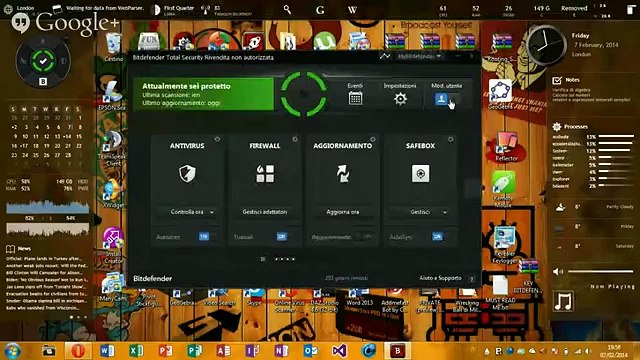
Task: Launch Excel from the taskbar
Action: [136, 351]
